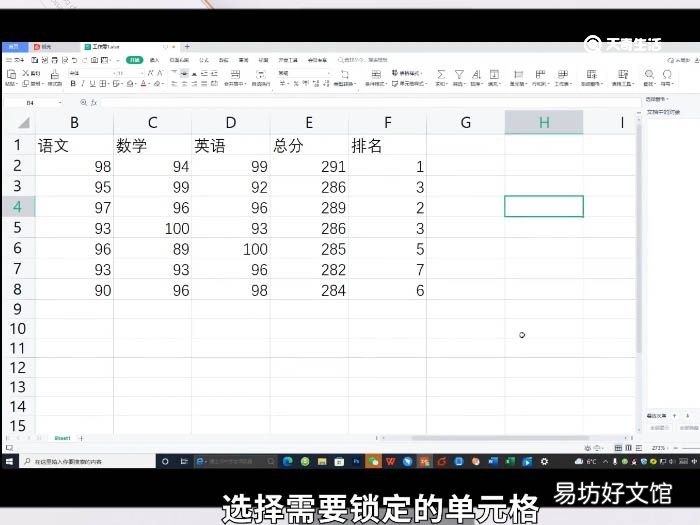Open Microsoft Edge from taskbar
This screenshot has width=700, height=525.
288,461
